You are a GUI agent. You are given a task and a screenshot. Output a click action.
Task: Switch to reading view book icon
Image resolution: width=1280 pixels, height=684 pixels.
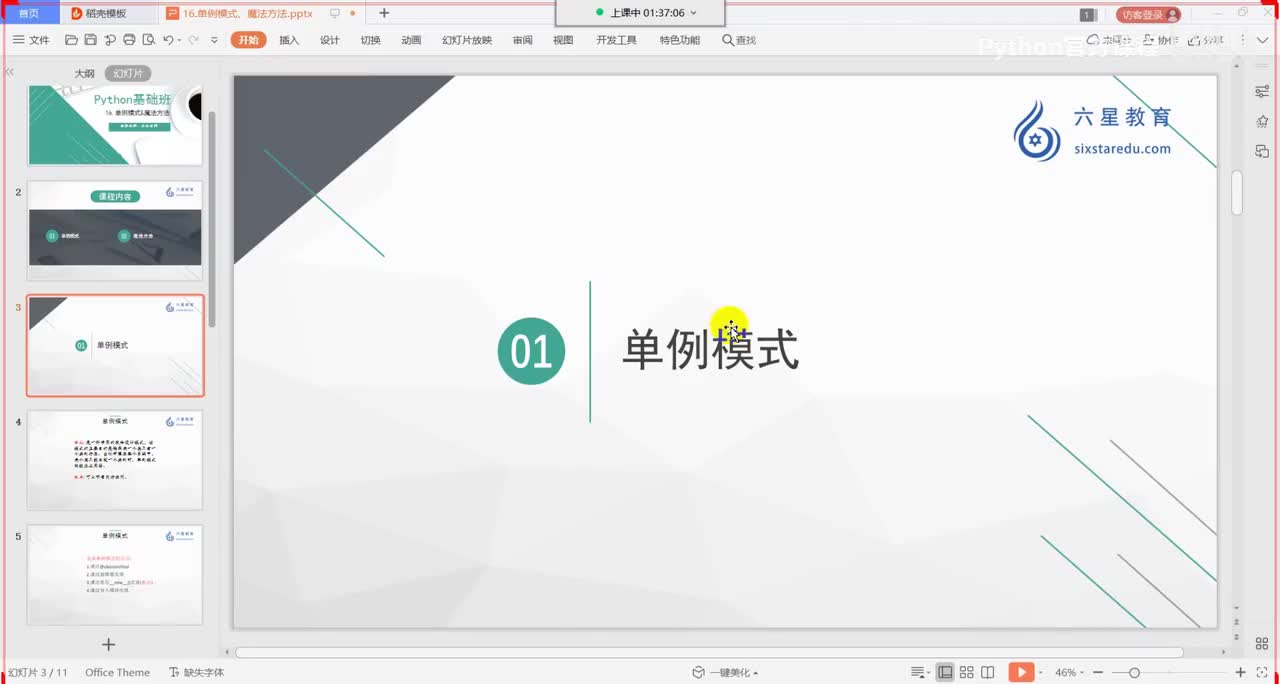click(988, 672)
